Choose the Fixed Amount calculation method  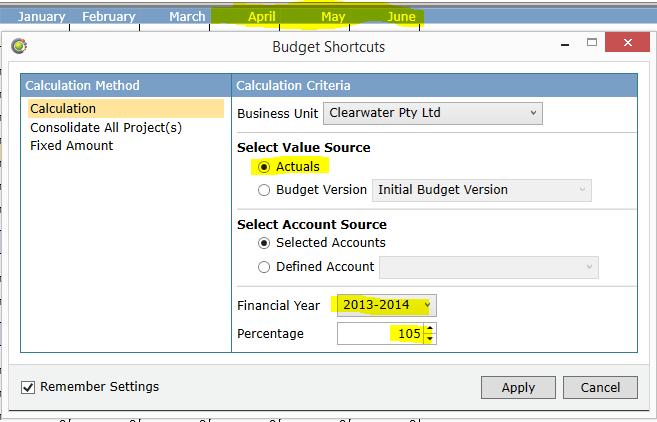point(72,145)
